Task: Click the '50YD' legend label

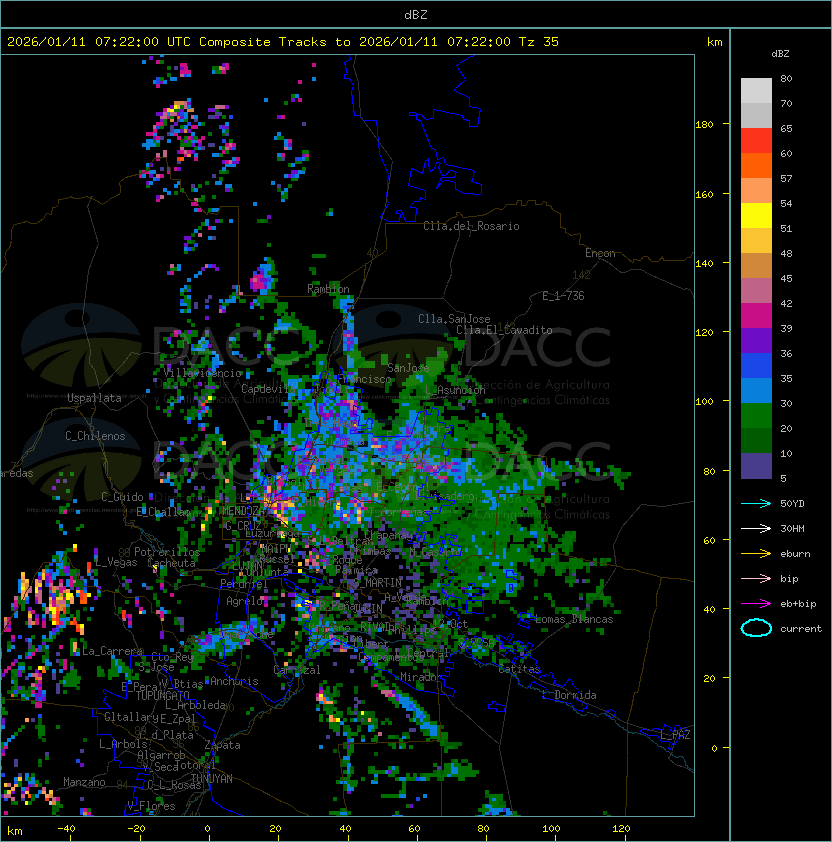Action: pos(792,504)
